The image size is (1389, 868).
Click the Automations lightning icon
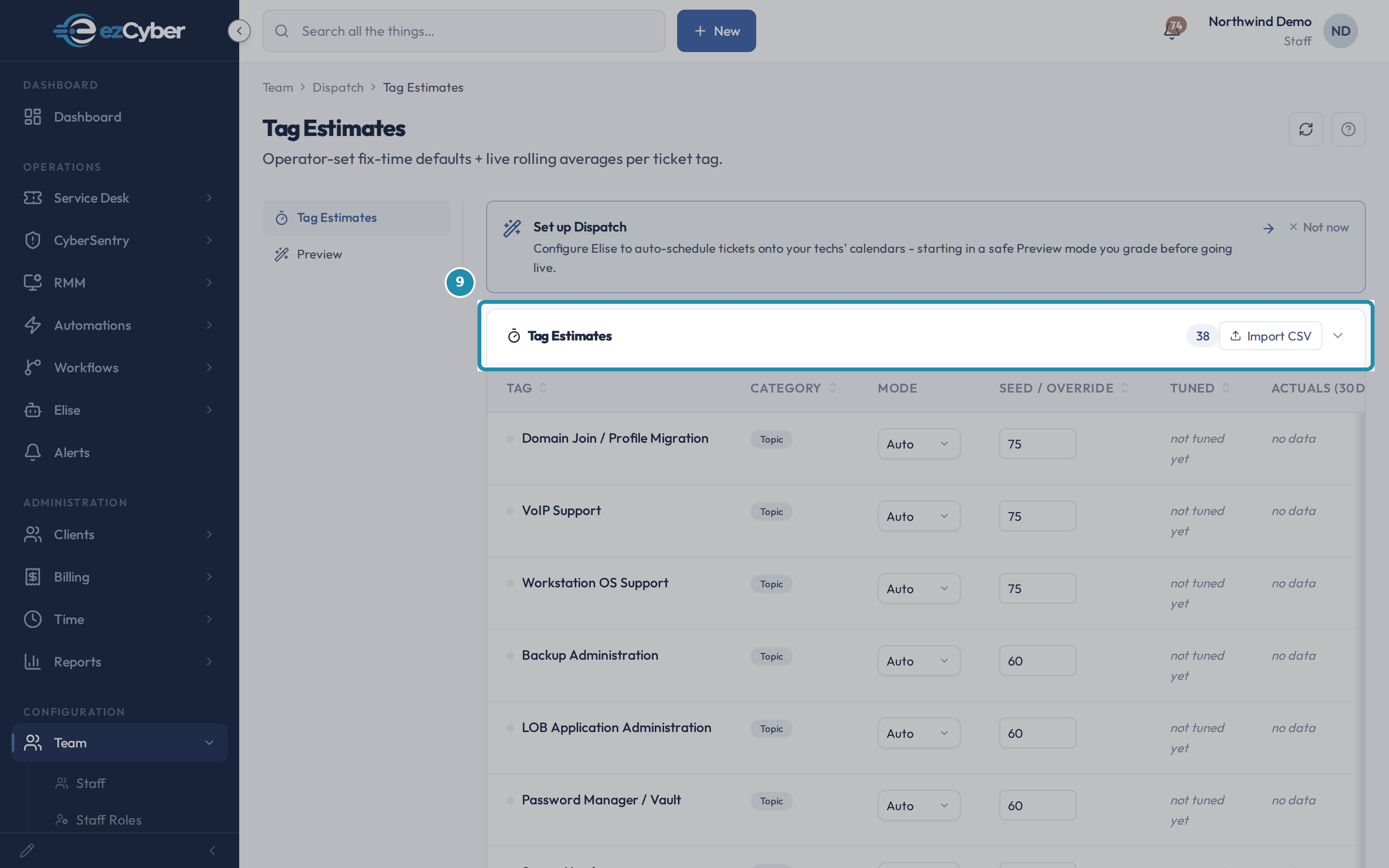(33, 325)
